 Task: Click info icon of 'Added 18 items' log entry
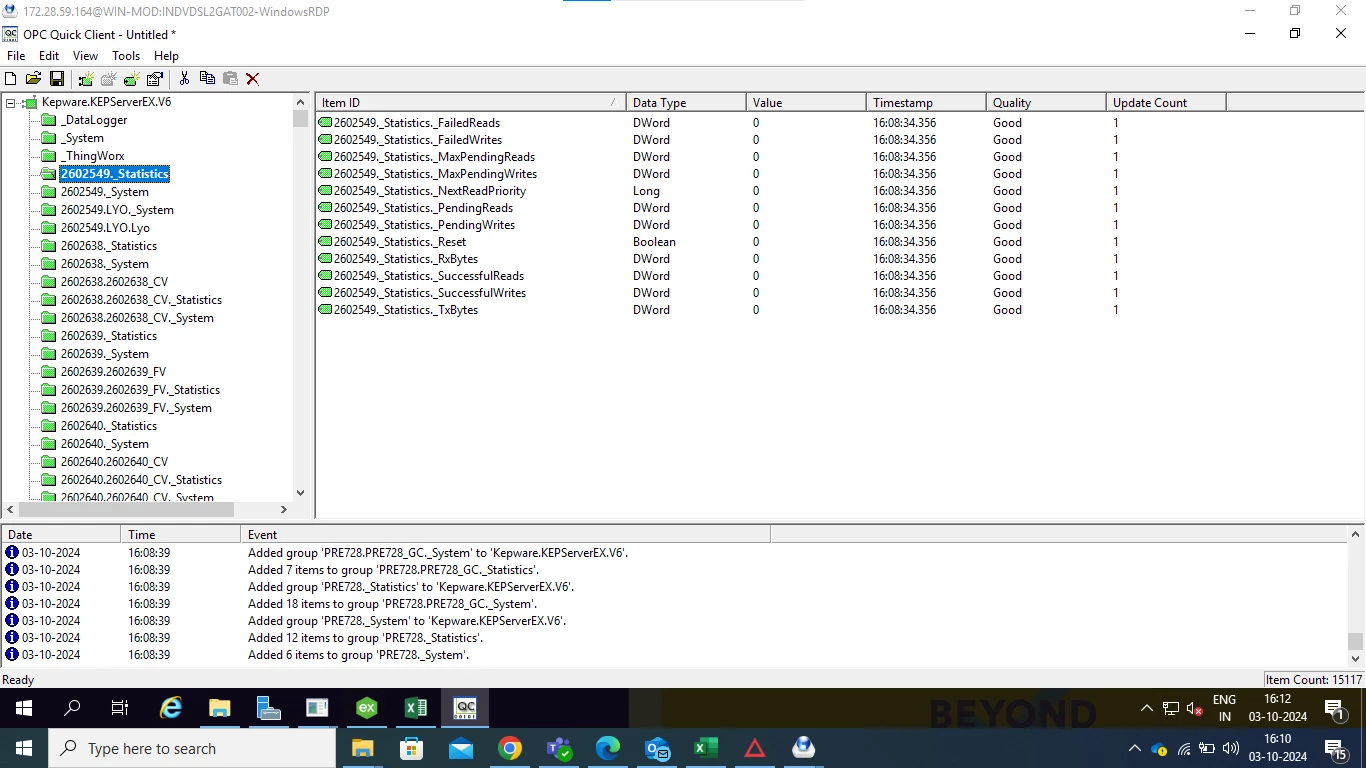12,604
